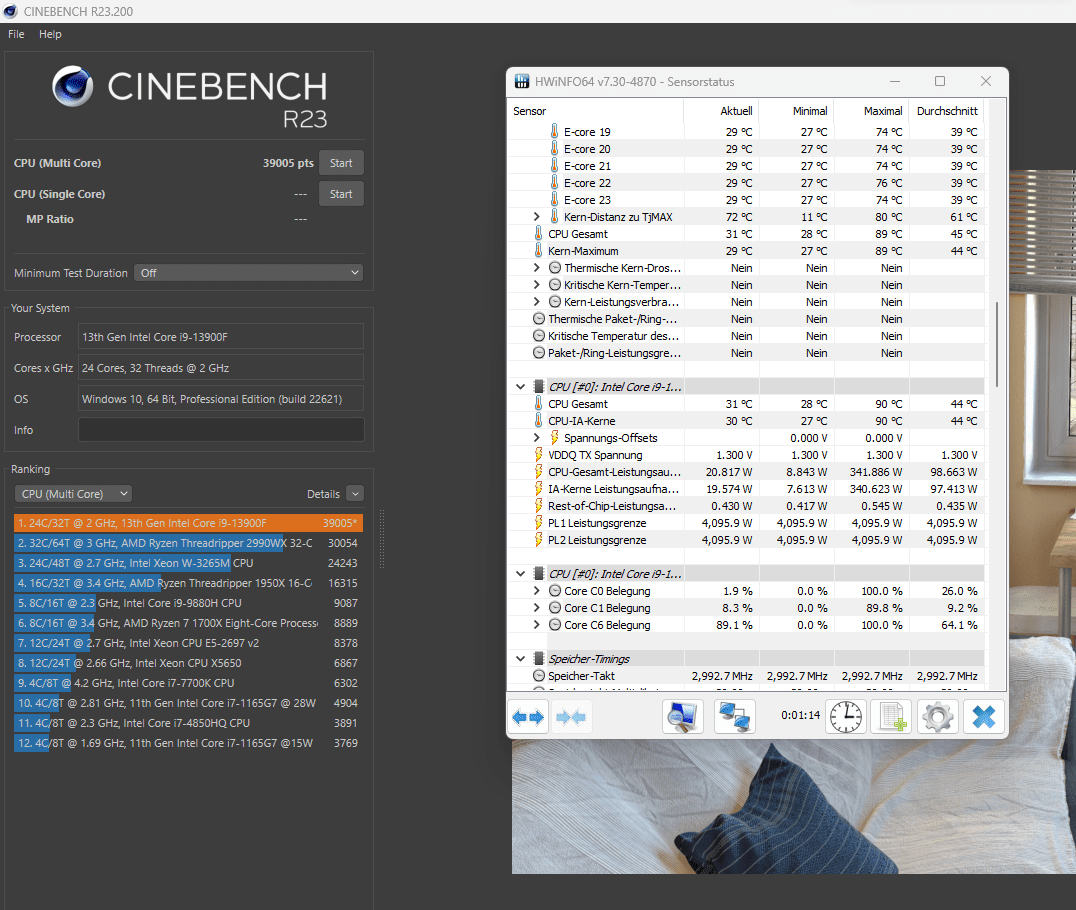1076x910 pixels.
Task: Expand the Core C0 Belegung row
Action: click(537, 590)
